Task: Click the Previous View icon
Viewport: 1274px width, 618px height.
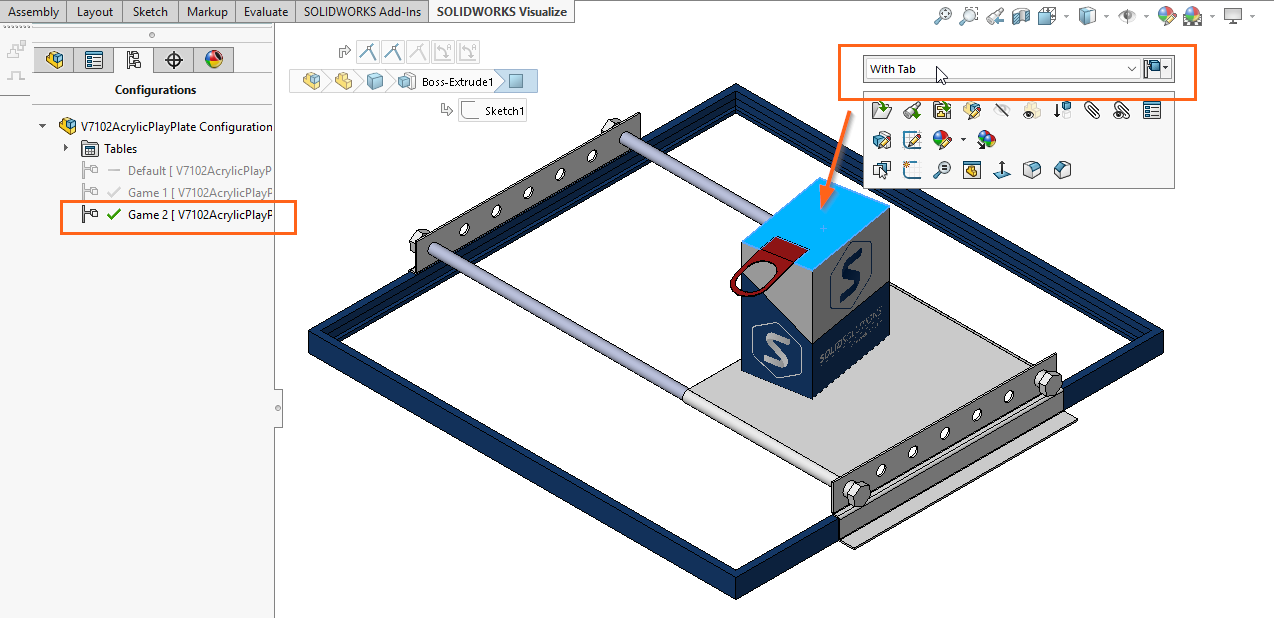Action: 997,16
